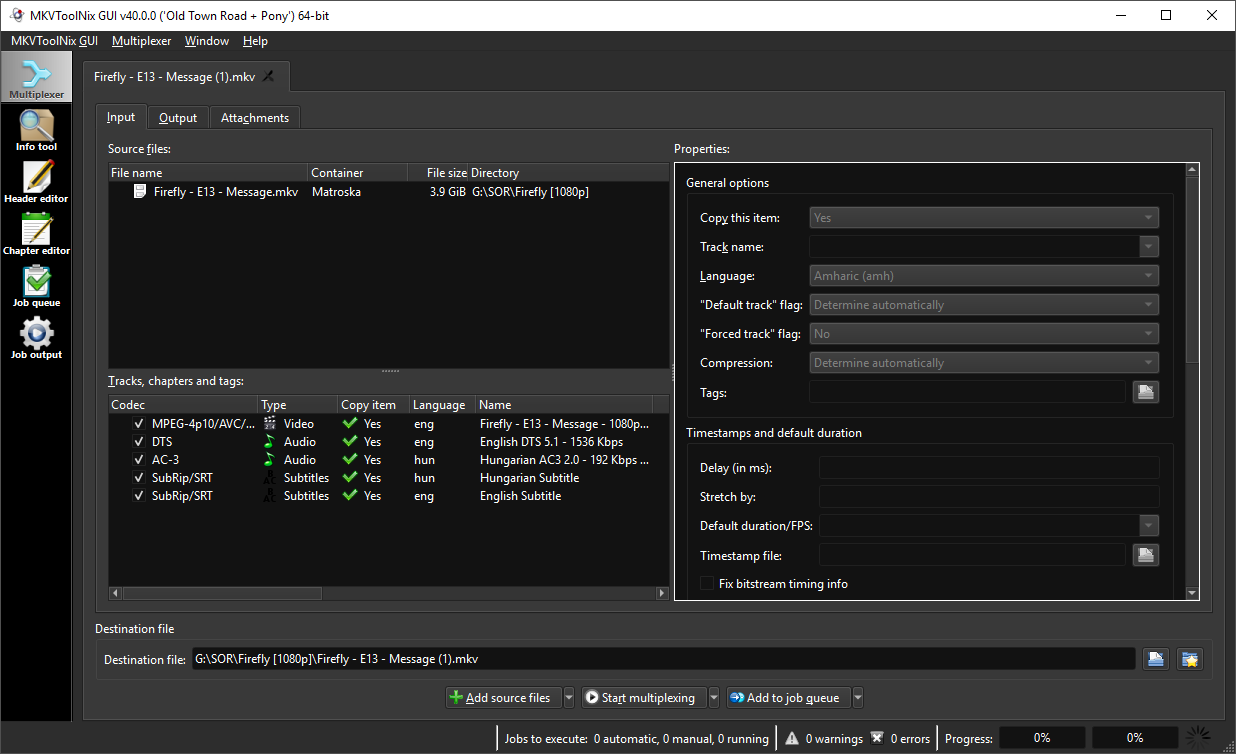
Task: Open the Job output panel
Action: coord(36,339)
